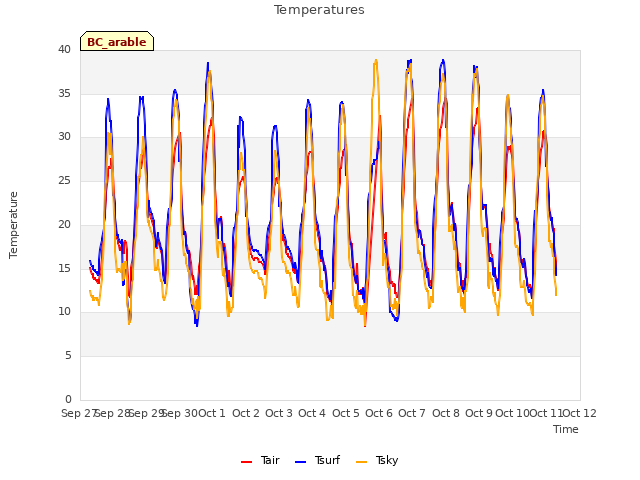Click the orange Tsky peak on Oct 6
Viewport: 640px width, 480px height.
point(376,60)
